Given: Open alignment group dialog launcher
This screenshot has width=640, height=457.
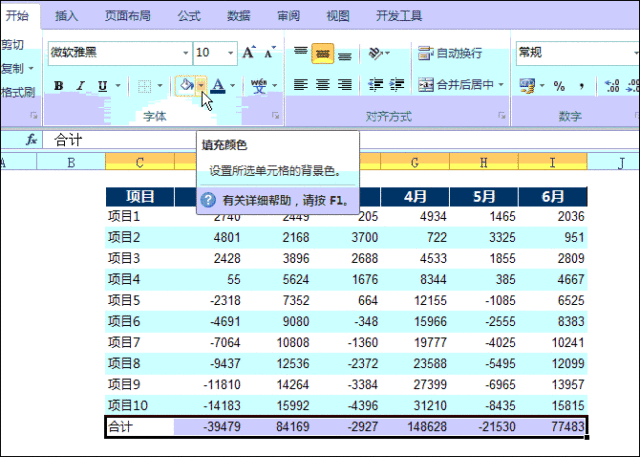Looking at the screenshot, I should pyautogui.click(x=502, y=116).
